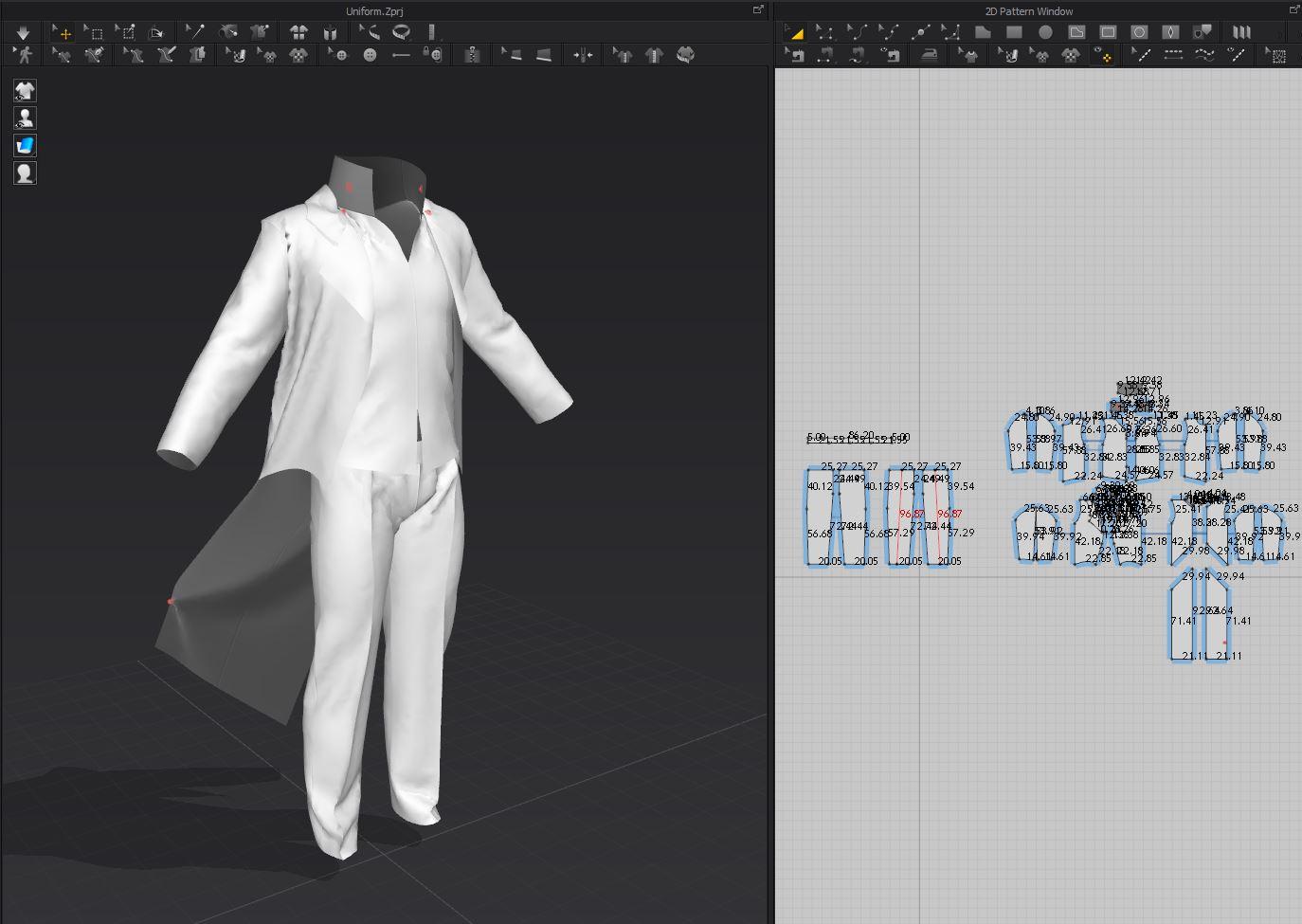Click the fold arrangement panels icon
Image resolution: width=1302 pixels, height=924 pixels.
pyautogui.click(x=1241, y=32)
